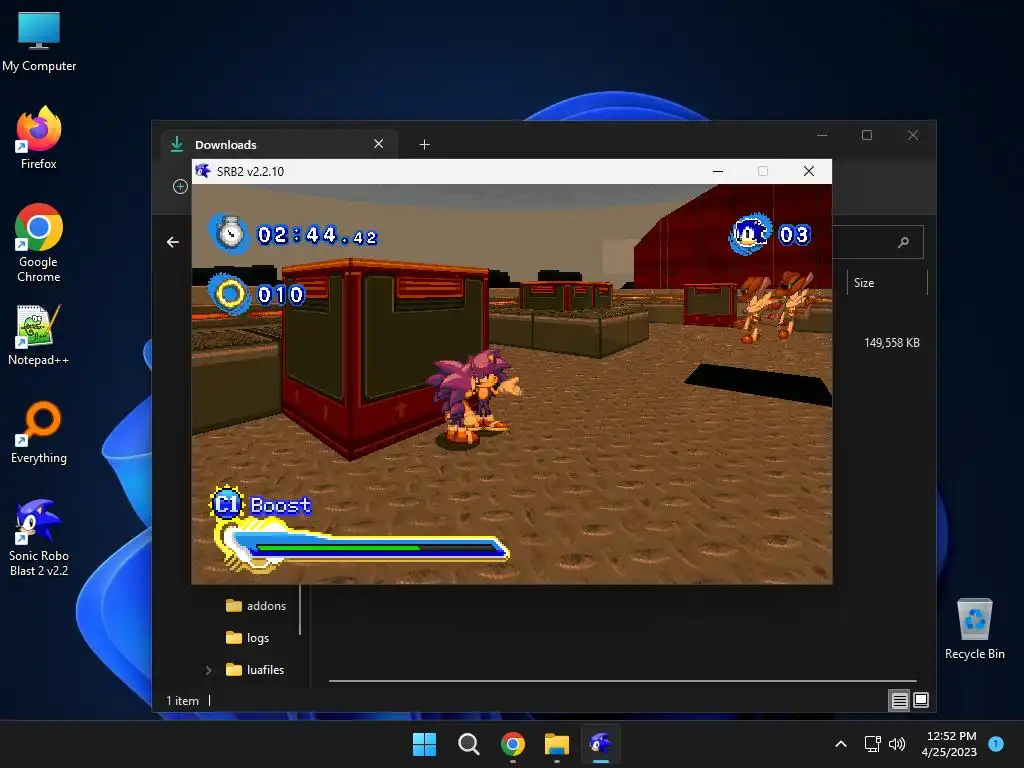Image resolution: width=1024 pixels, height=768 pixels.
Task: Open the Sonic Robo Blast 2 desktop shortcut
Action: coord(39,538)
